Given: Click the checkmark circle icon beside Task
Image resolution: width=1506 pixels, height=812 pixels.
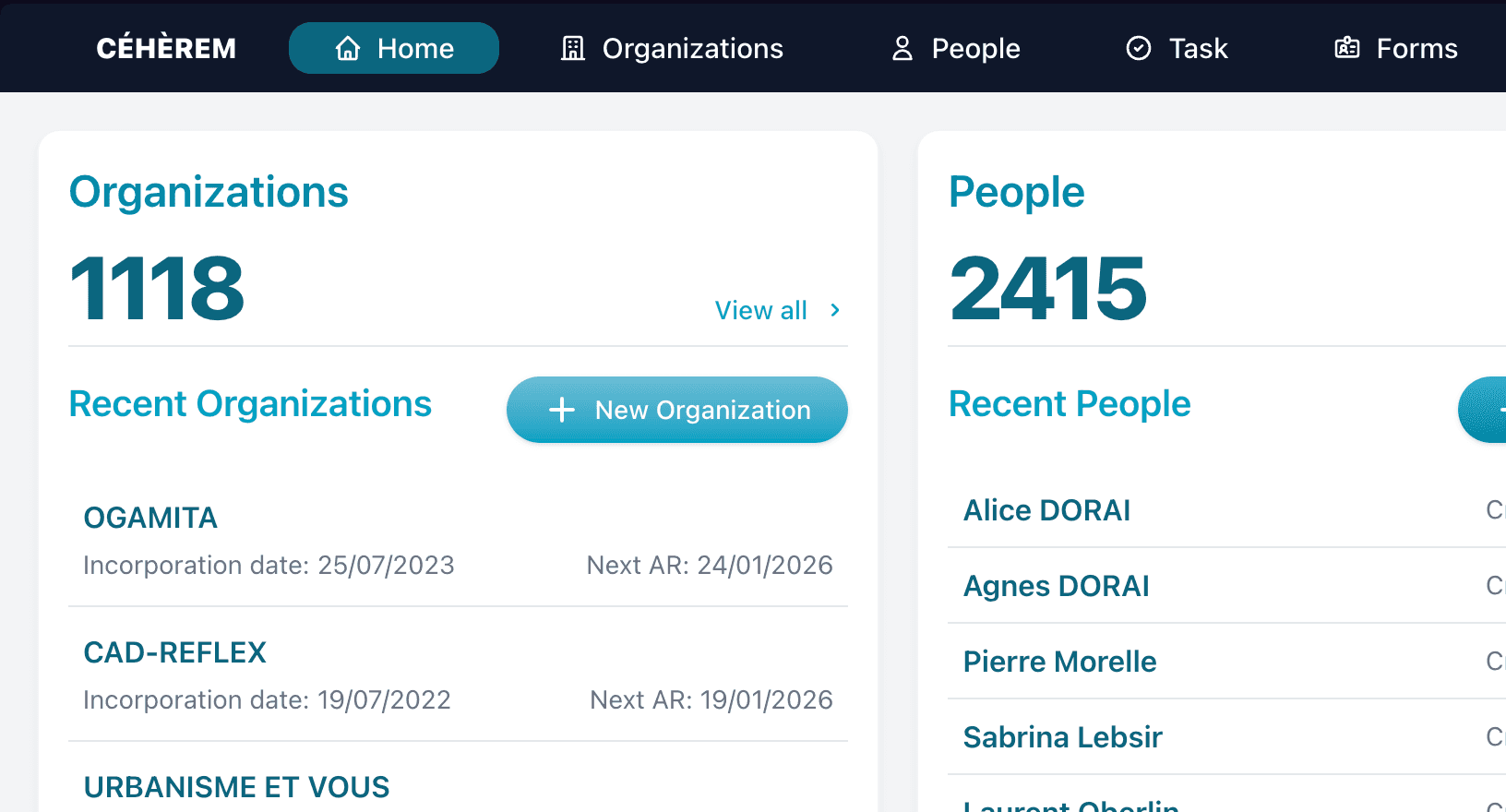Looking at the screenshot, I should point(1139,48).
